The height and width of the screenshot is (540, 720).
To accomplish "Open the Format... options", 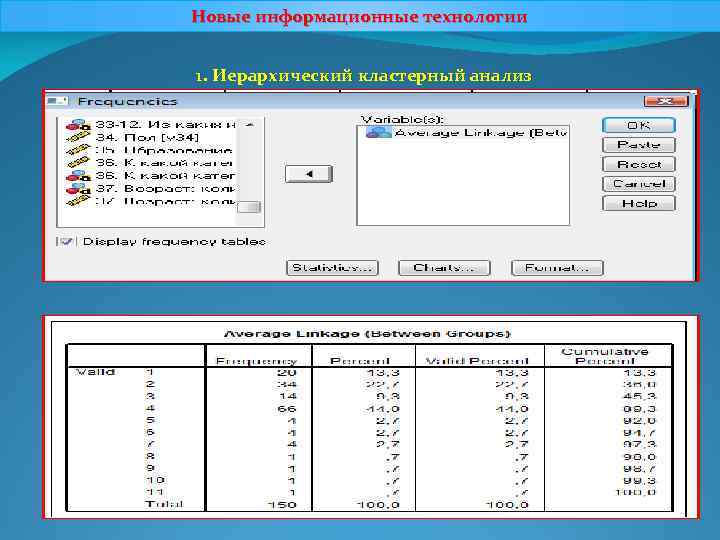I will (x=557, y=268).
